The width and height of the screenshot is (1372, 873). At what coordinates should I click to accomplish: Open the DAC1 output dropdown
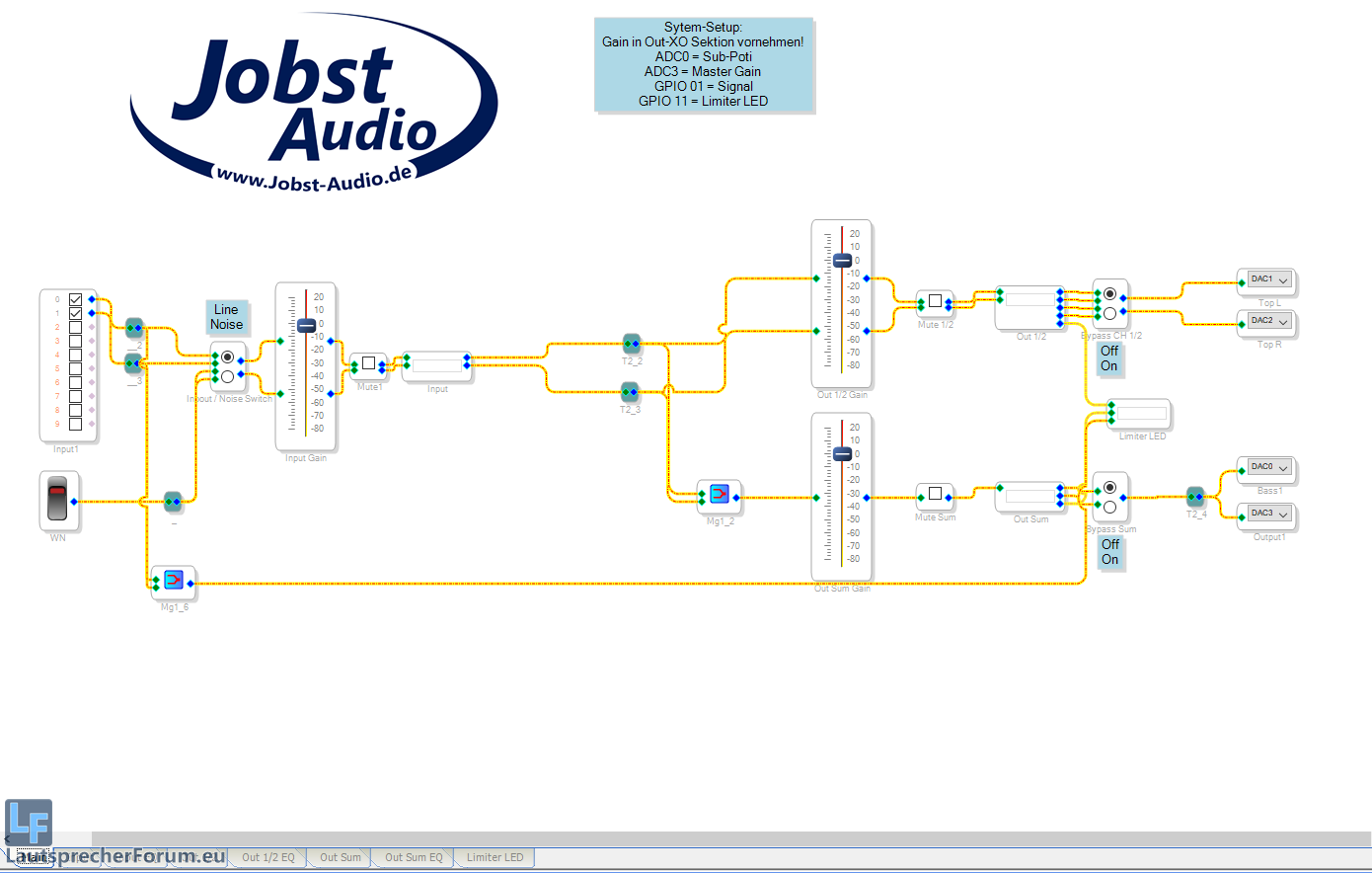coord(1282,280)
